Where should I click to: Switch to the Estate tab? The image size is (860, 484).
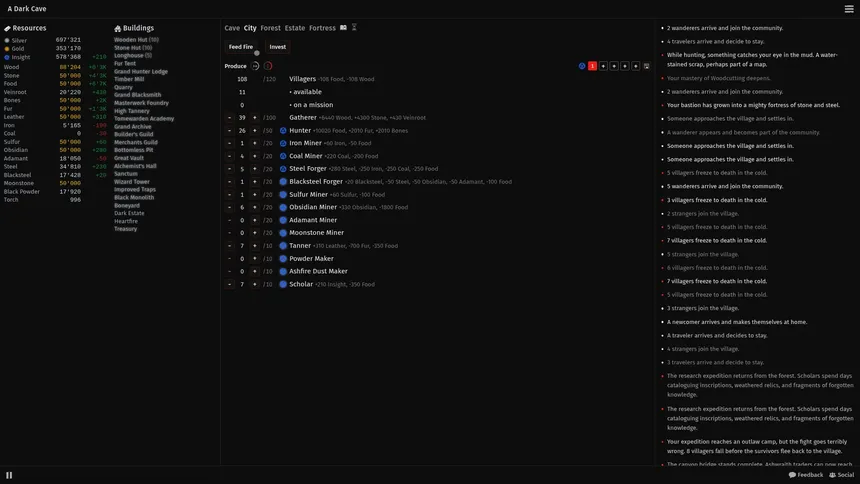(x=295, y=28)
